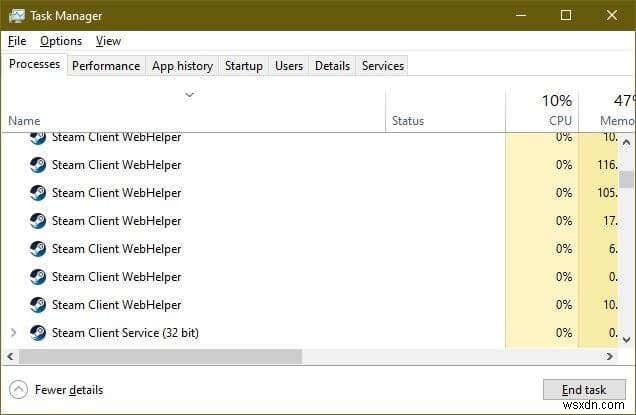The width and height of the screenshot is (636, 415).
Task: Click the Steam icon on the 105. memory row
Action: coord(38,193)
